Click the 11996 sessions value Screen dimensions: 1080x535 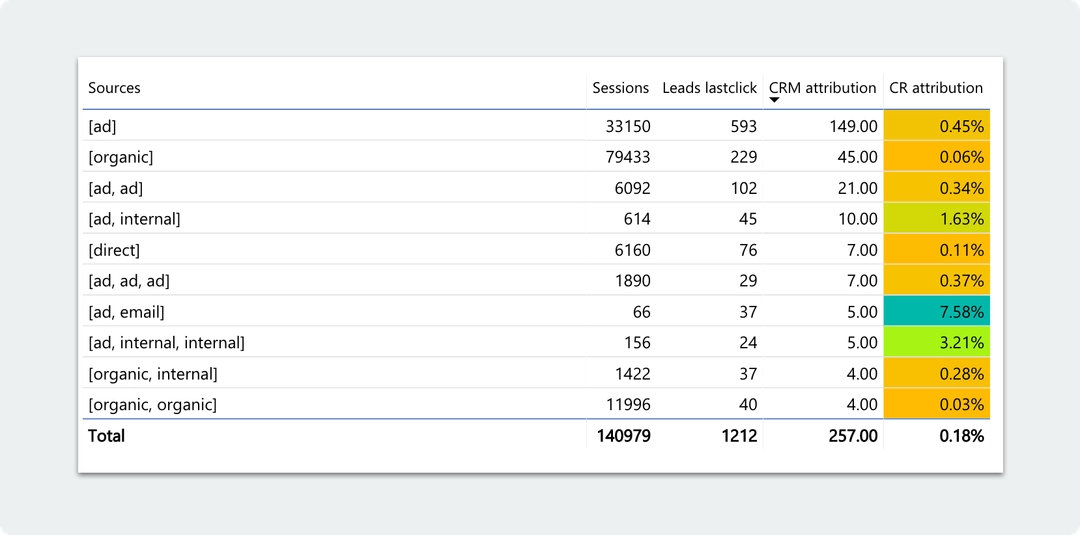click(x=628, y=405)
